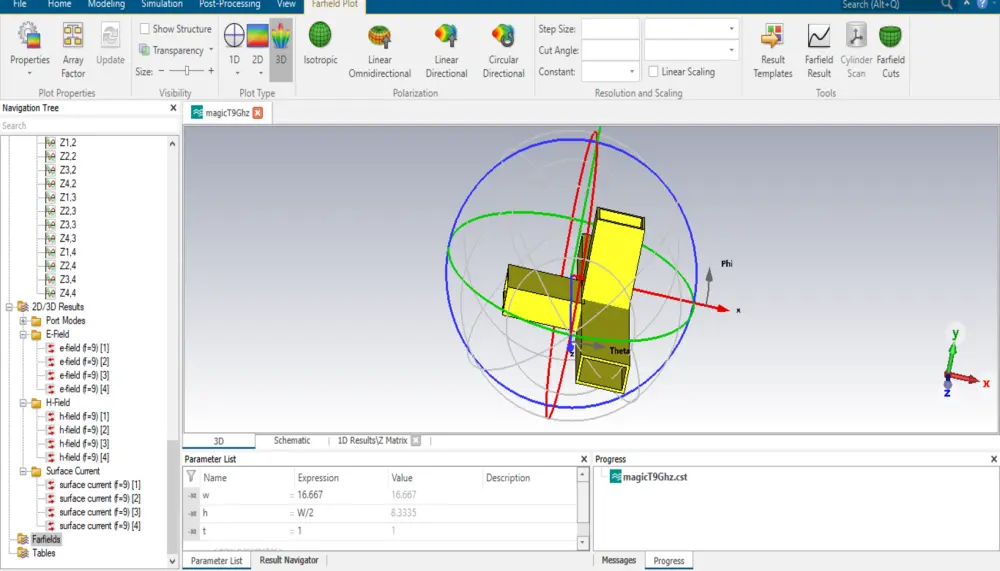The height and width of the screenshot is (571, 1000).
Task: Select the Farfields tree item
Action: (x=46, y=539)
